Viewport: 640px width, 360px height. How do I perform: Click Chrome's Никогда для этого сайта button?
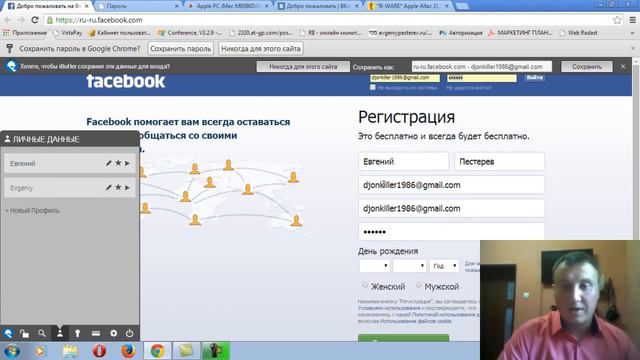coord(261,49)
